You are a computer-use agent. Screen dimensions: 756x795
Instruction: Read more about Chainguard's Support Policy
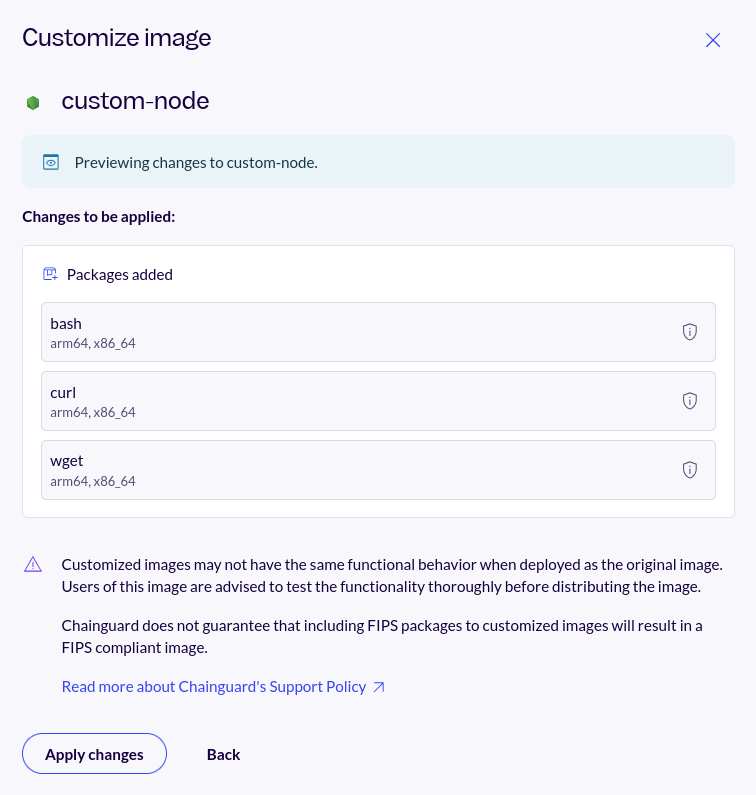tap(214, 687)
